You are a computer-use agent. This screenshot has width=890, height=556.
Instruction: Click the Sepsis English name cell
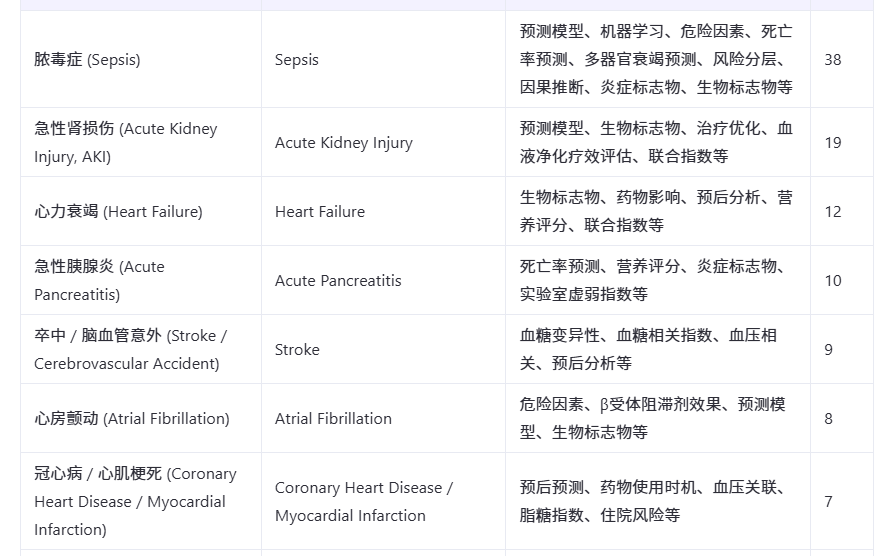(383, 60)
